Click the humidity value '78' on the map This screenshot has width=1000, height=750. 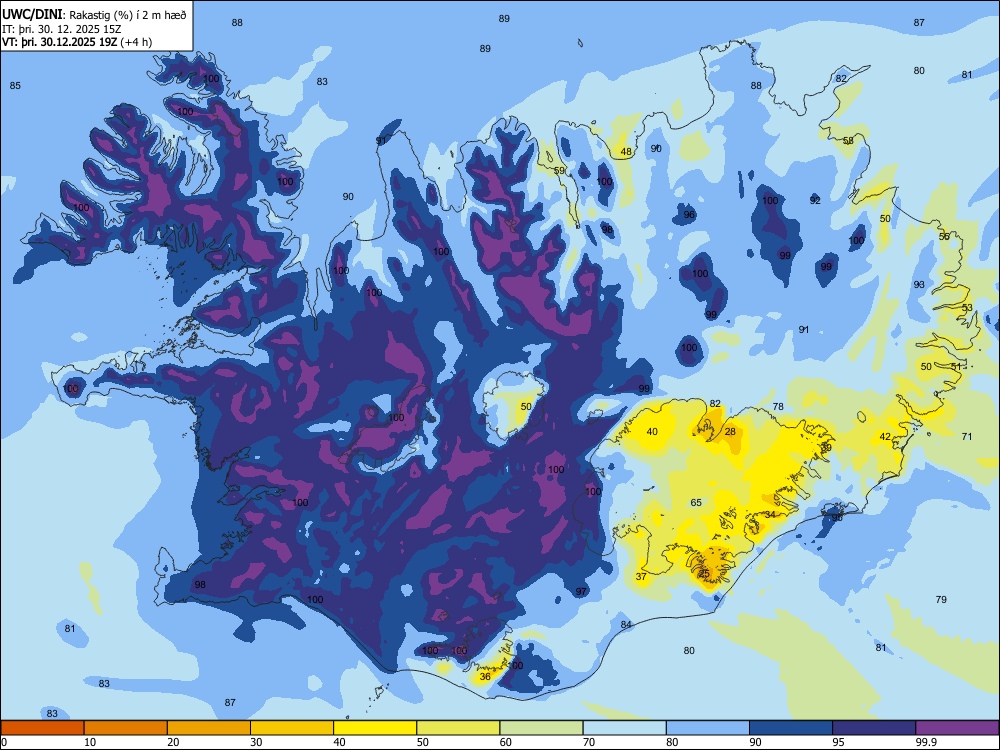[778, 406]
